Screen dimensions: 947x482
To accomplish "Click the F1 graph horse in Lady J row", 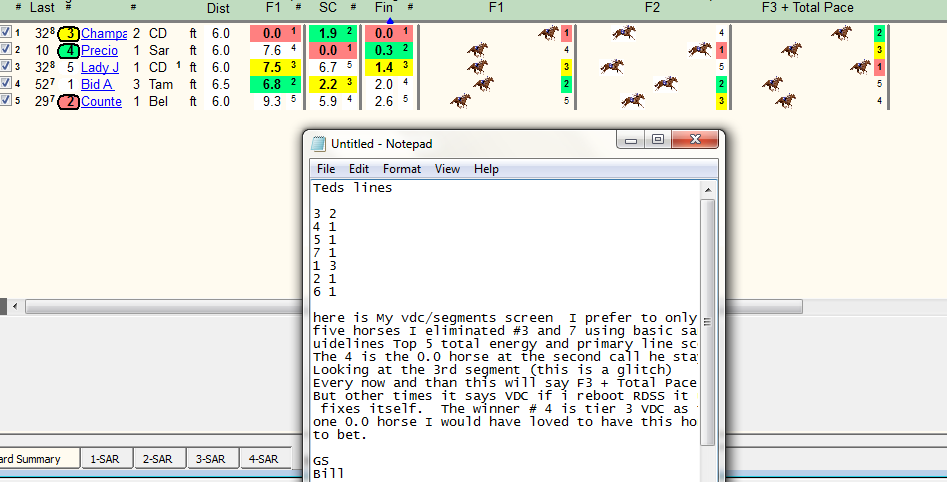I will (477, 66).
